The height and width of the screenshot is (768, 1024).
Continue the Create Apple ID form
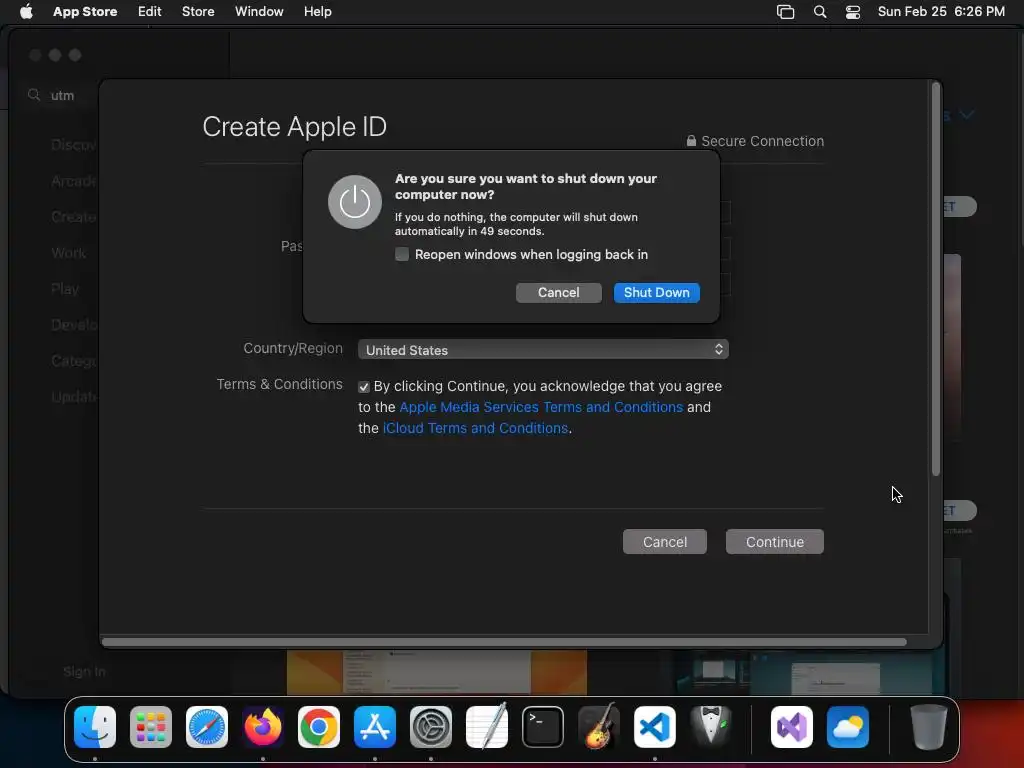pyautogui.click(x=775, y=541)
